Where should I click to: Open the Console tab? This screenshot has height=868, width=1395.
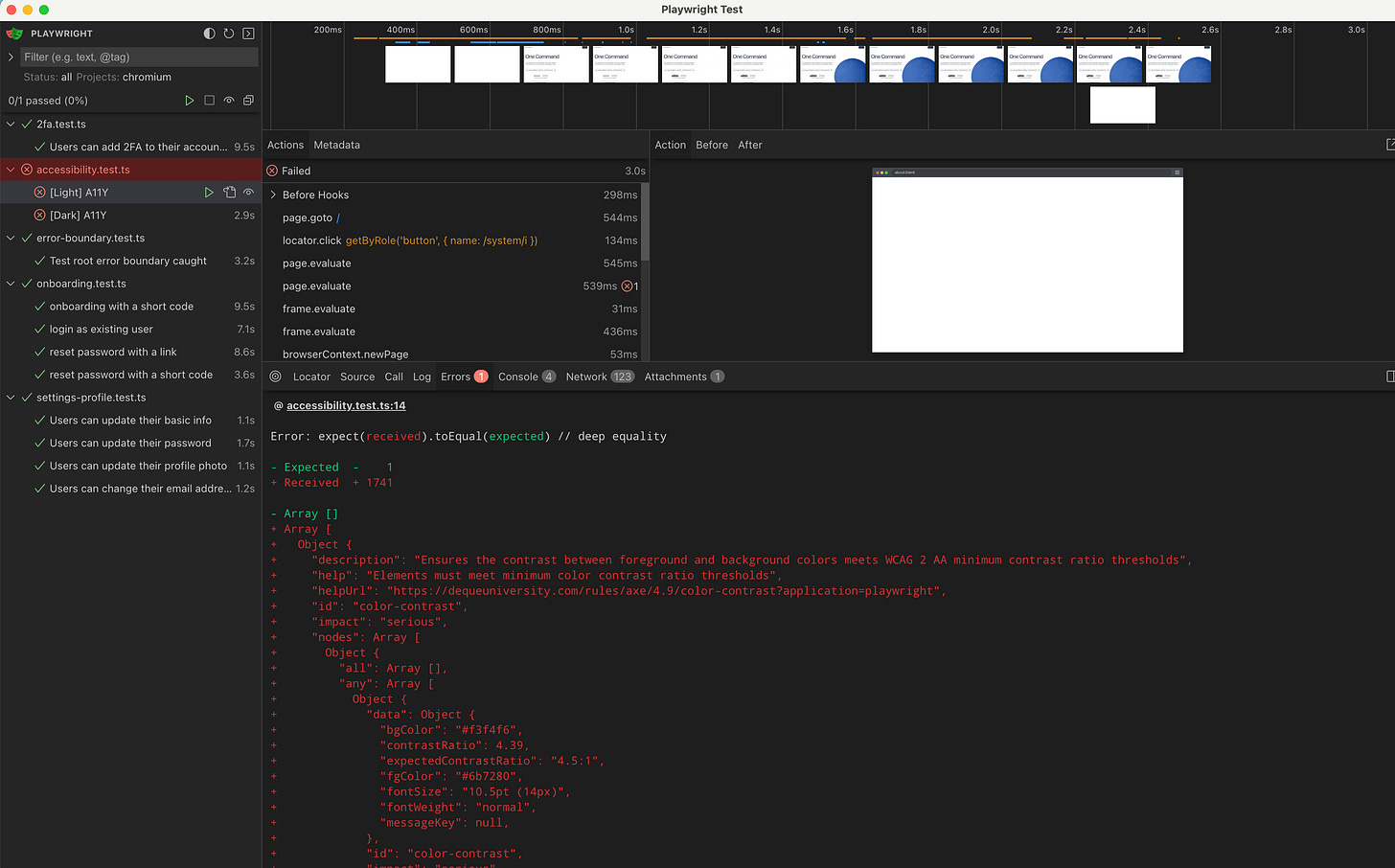tap(527, 377)
